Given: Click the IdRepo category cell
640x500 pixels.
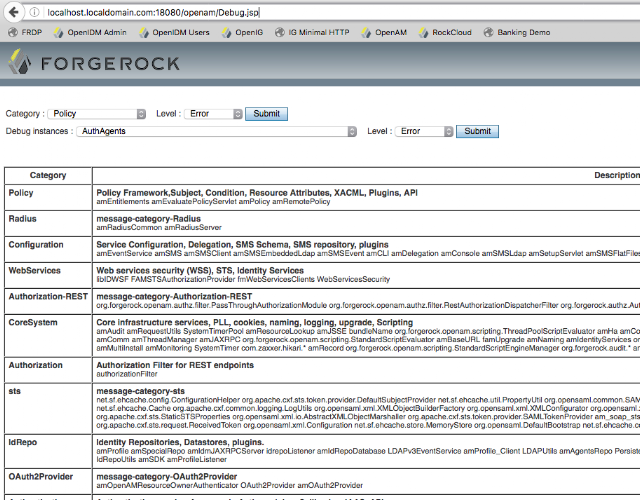Looking at the screenshot, I should click(48, 451).
